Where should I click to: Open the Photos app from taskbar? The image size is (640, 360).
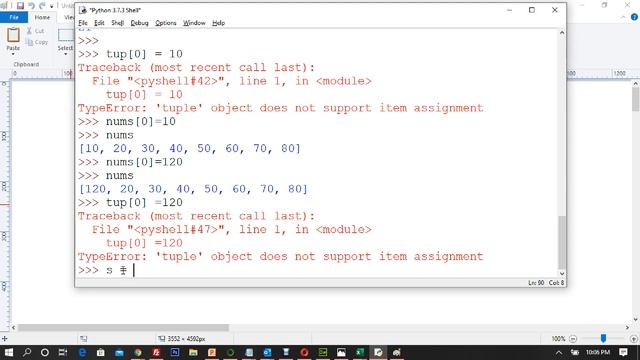(341, 352)
